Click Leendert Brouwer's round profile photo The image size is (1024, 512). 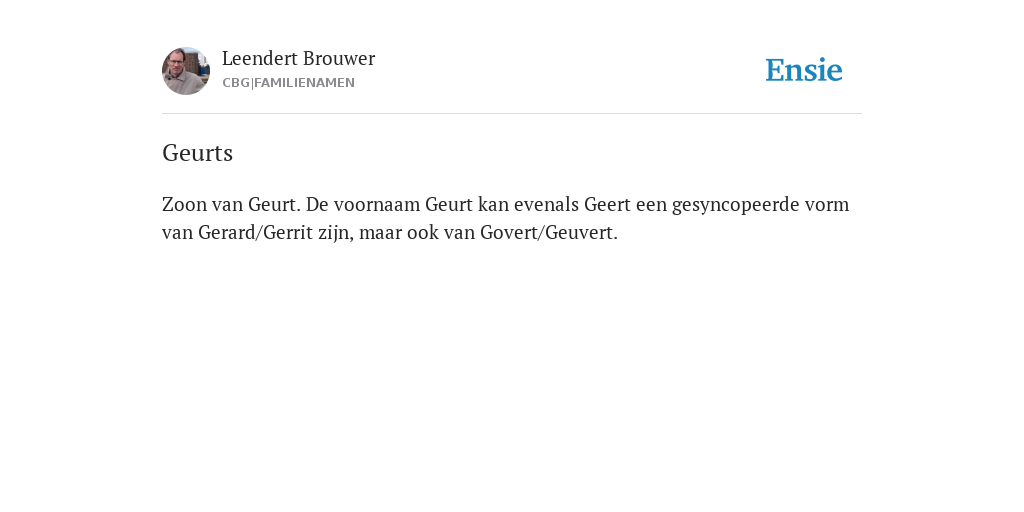click(186, 71)
